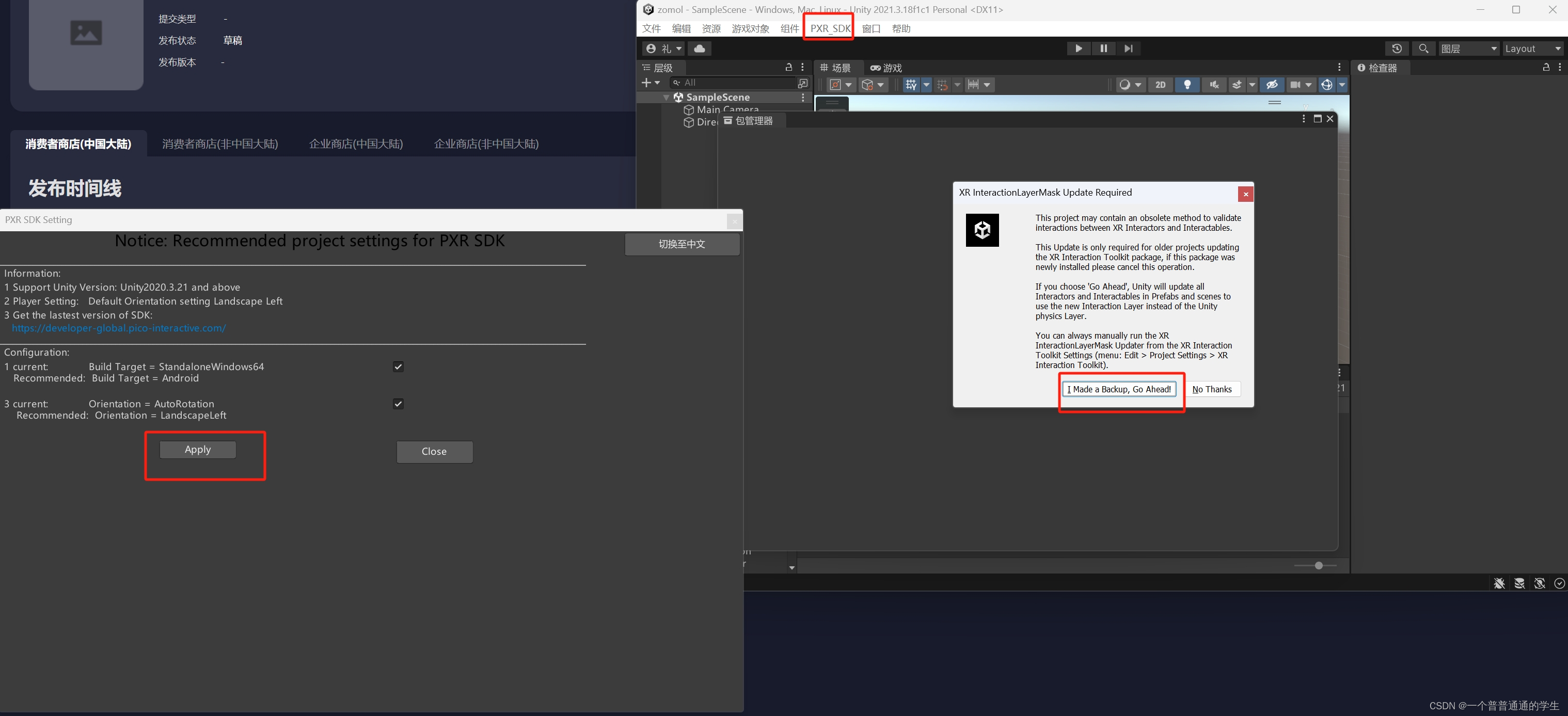Expand grid settings dropdown arrow
The width and height of the screenshot is (1568, 716).
coord(926,85)
